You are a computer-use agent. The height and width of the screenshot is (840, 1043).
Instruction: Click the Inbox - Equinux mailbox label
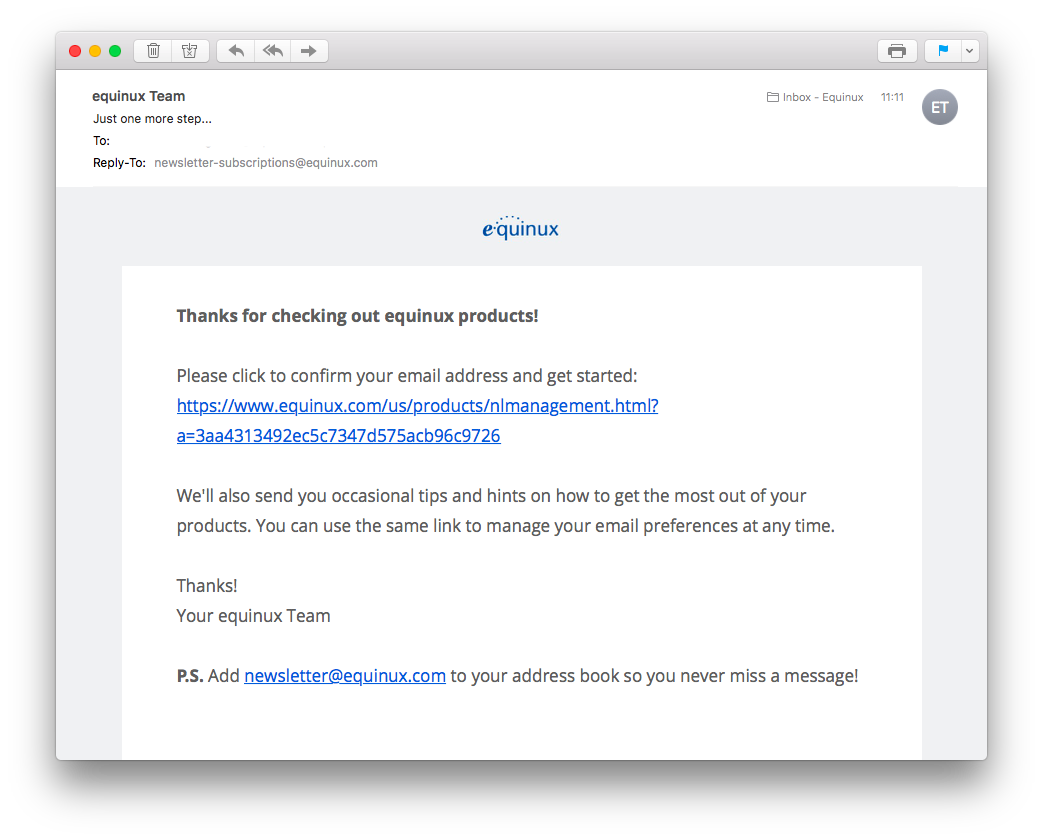815,97
